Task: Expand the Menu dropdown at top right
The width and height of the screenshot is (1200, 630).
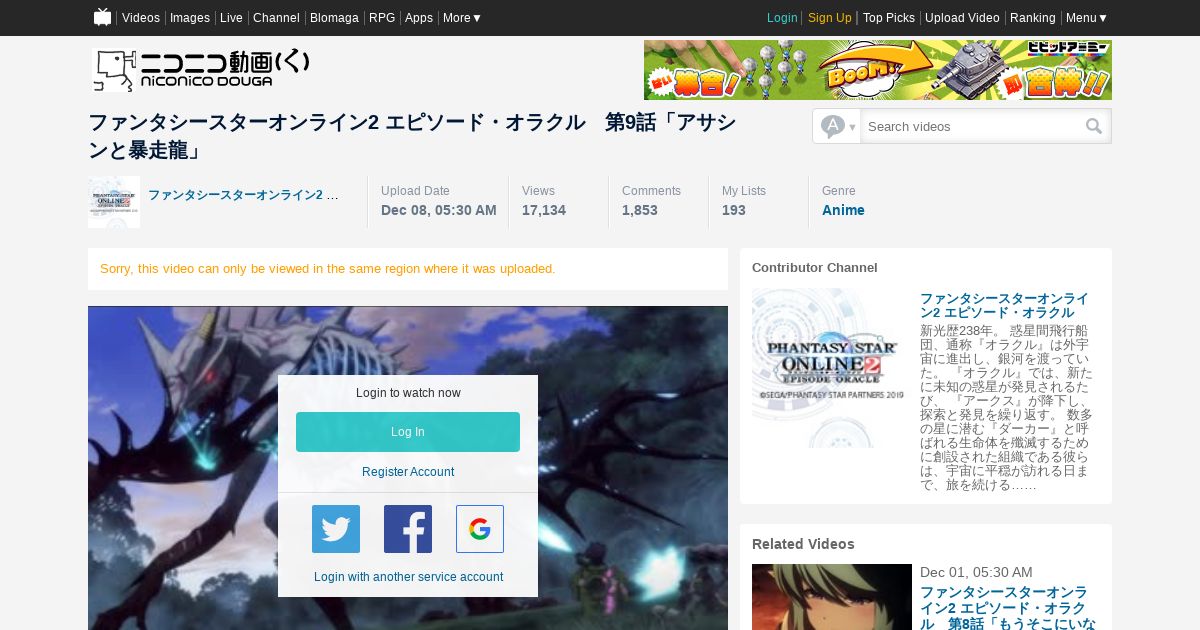Action: pos(1087,18)
